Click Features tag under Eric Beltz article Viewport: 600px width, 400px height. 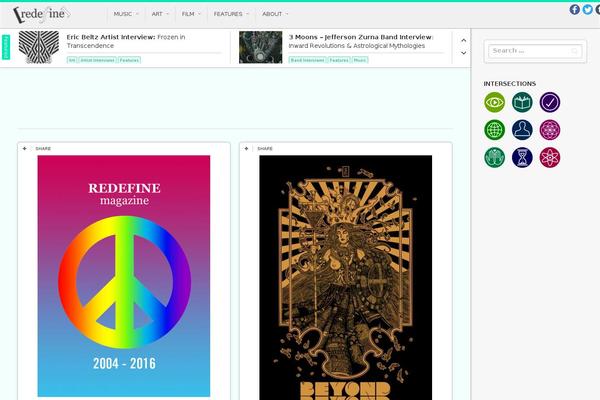(129, 60)
